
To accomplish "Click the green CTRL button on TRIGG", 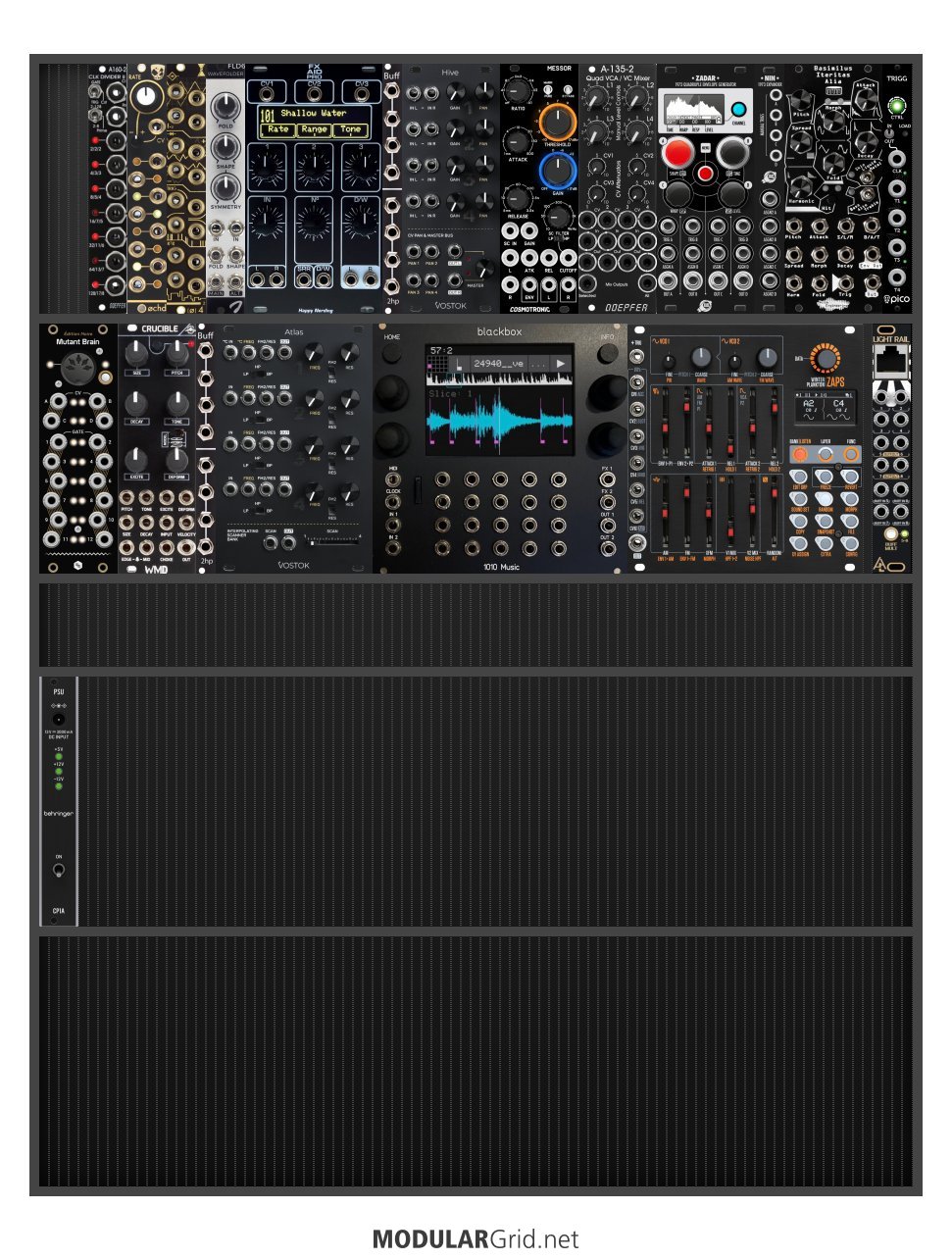I will [x=896, y=106].
